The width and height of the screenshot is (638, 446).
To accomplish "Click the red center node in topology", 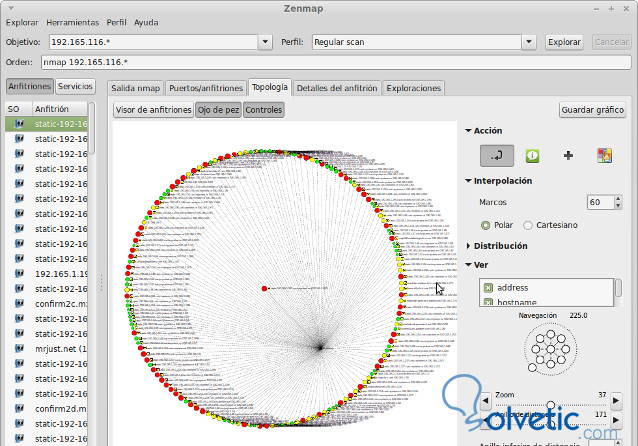I will point(264,289).
